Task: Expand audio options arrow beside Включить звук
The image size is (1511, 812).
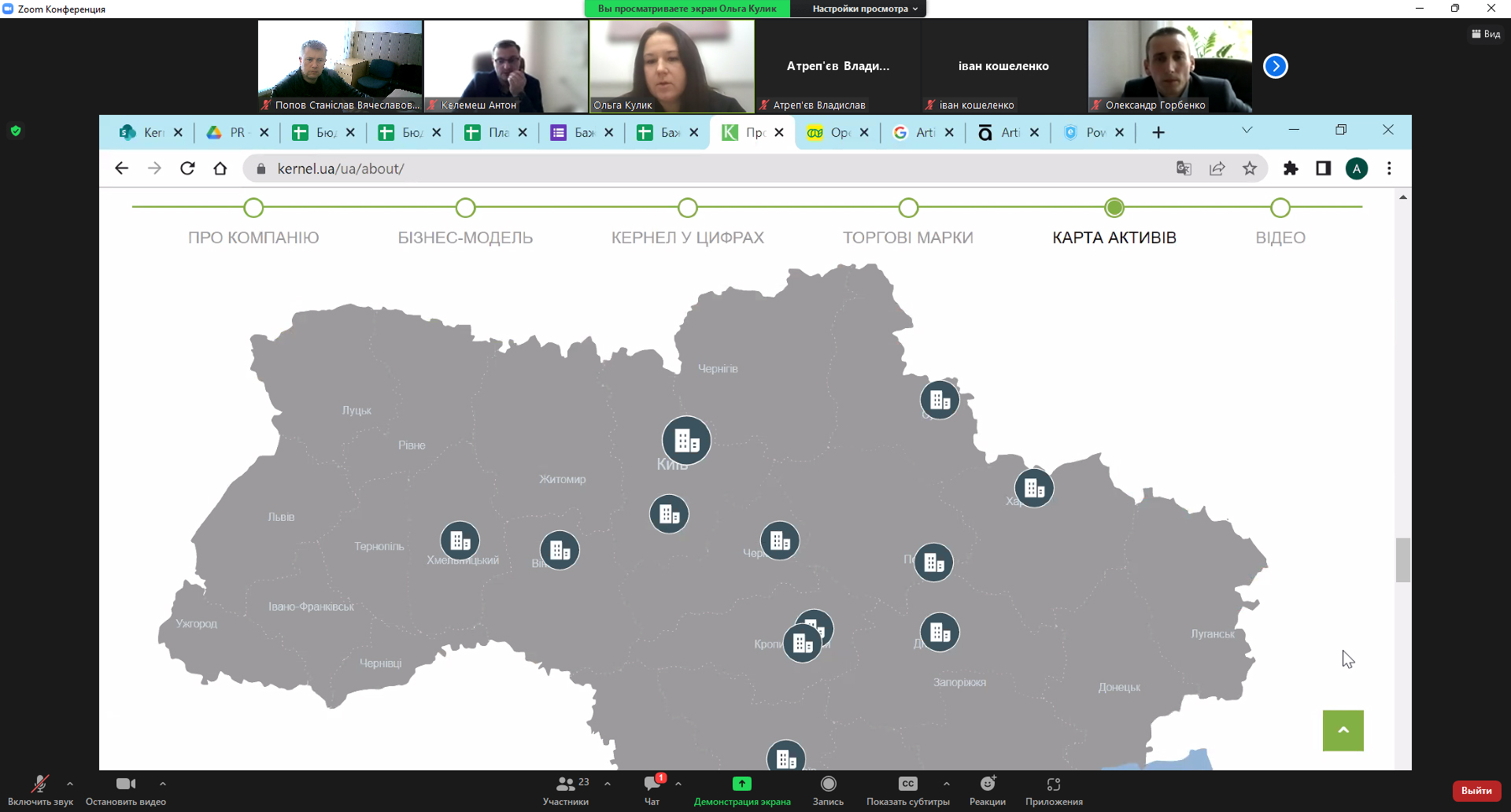Action: point(70,784)
